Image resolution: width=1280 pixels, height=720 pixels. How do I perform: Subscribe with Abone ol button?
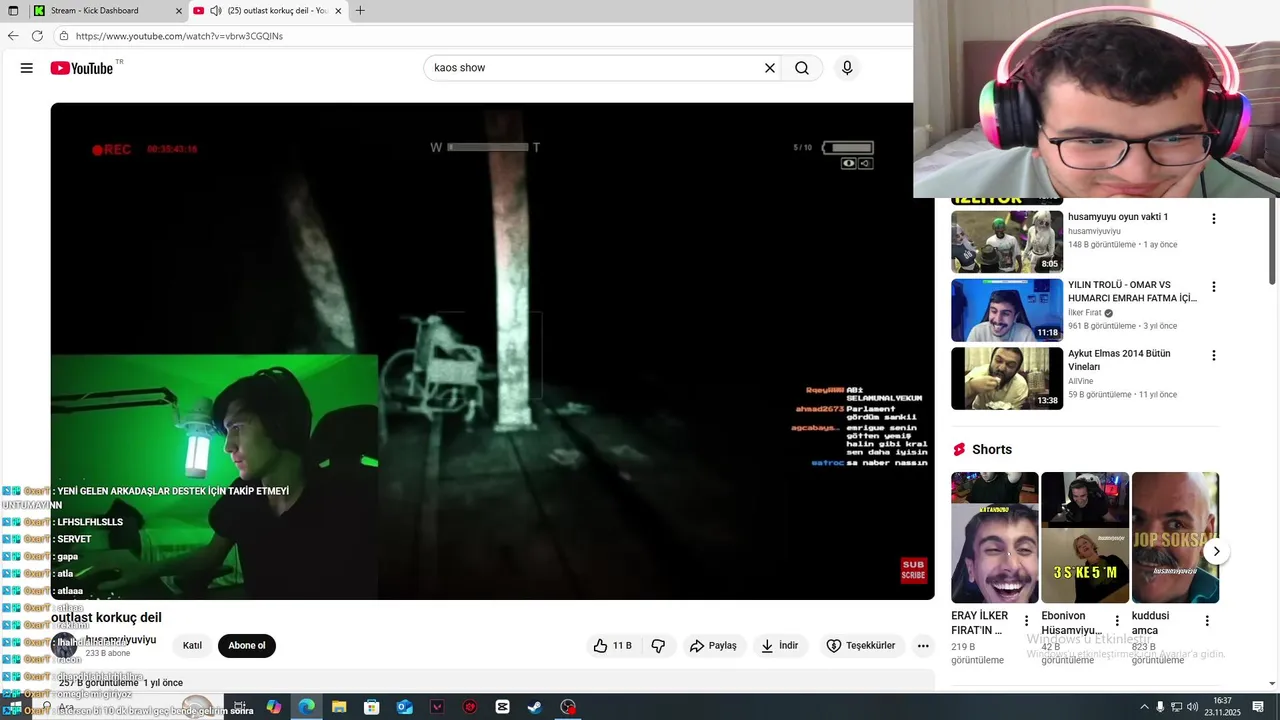coord(247,646)
